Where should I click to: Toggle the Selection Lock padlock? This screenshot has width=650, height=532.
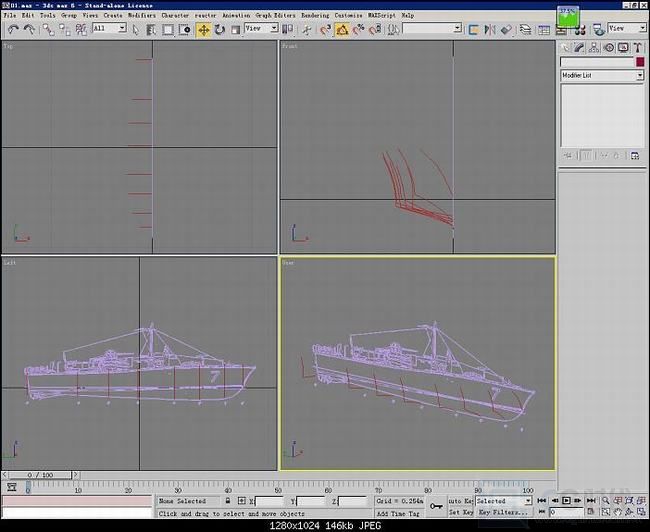228,501
